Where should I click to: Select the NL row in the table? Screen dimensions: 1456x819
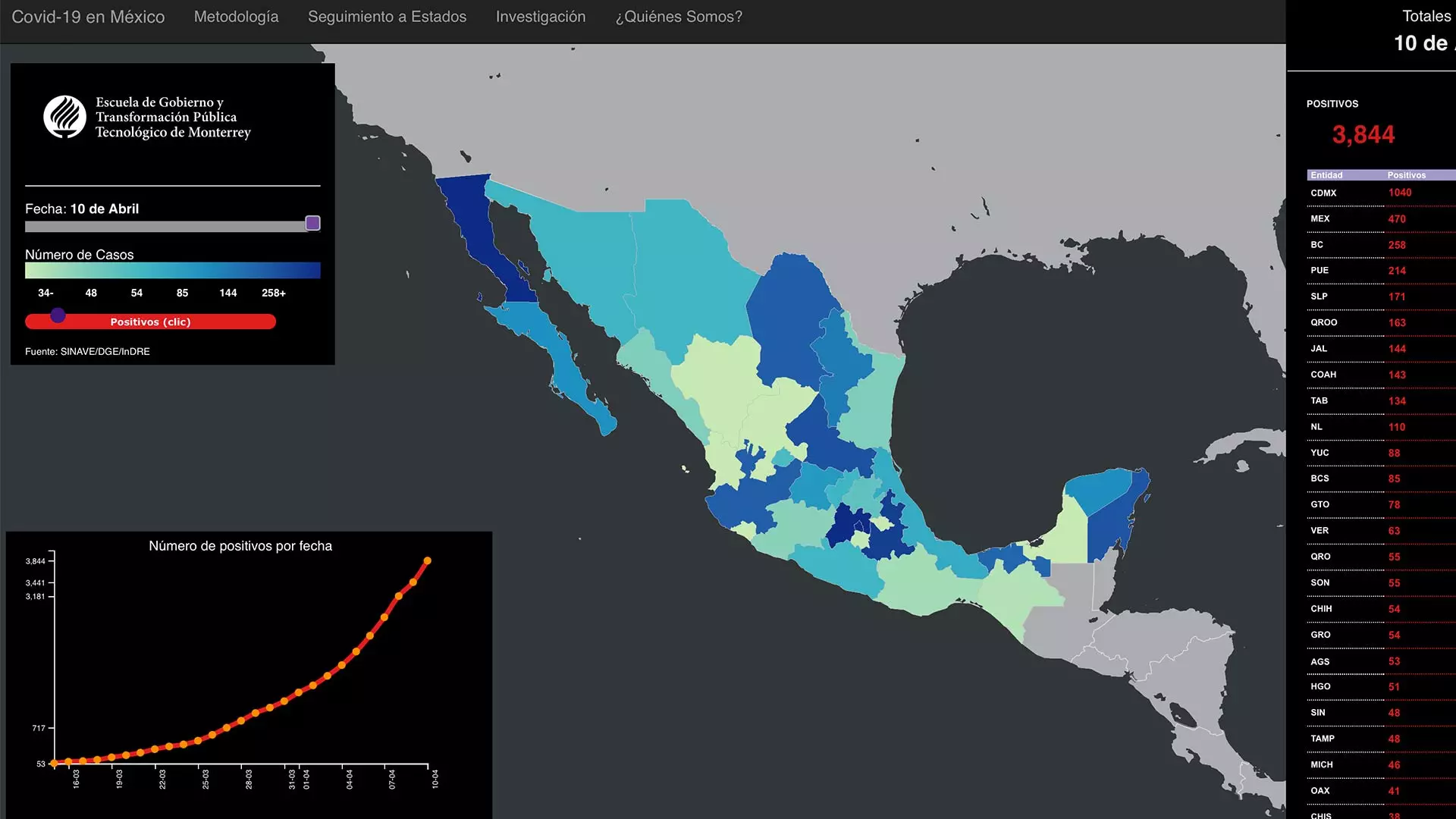coord(1382,427)
